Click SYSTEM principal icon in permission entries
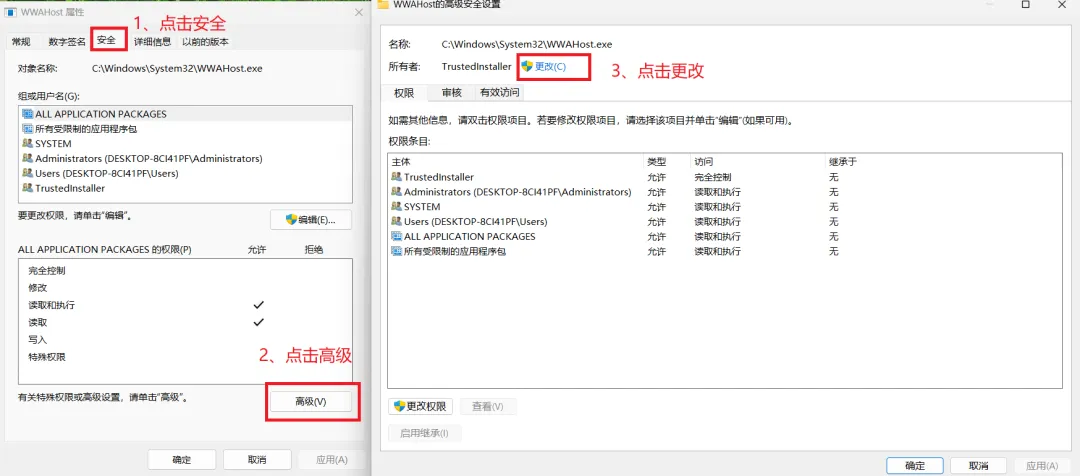This screenshot has width=1080, height=476. (x=396, y=207)
